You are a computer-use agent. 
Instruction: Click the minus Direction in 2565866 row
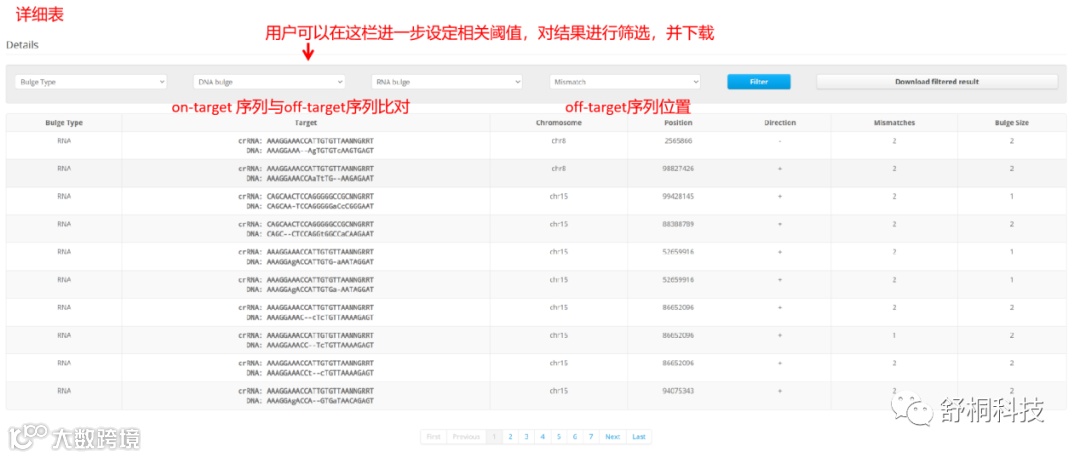point(780,140)
